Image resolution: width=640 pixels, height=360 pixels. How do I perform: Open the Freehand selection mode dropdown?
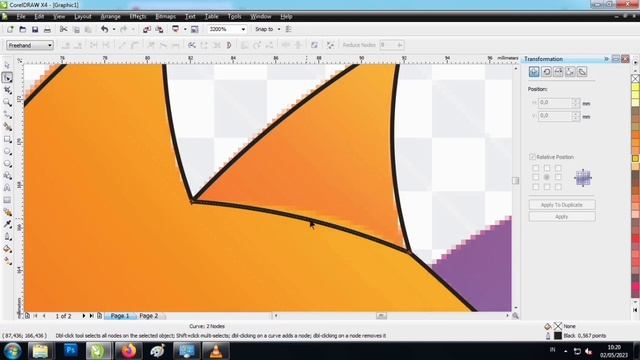pyautogui.click(x=50, y=45)
